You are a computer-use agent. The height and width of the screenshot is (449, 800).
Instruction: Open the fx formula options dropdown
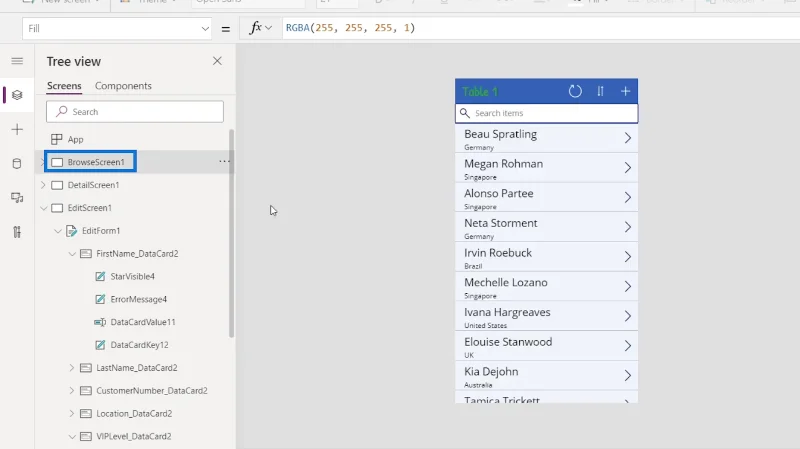268,28
